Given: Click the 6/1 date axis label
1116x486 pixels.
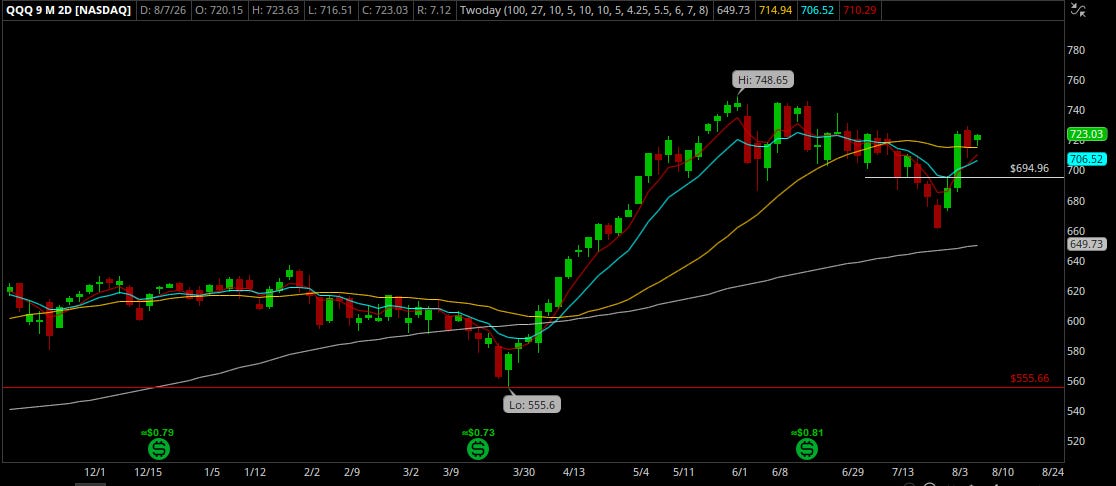Looking at the screenshot, I should tap(740, 472).
